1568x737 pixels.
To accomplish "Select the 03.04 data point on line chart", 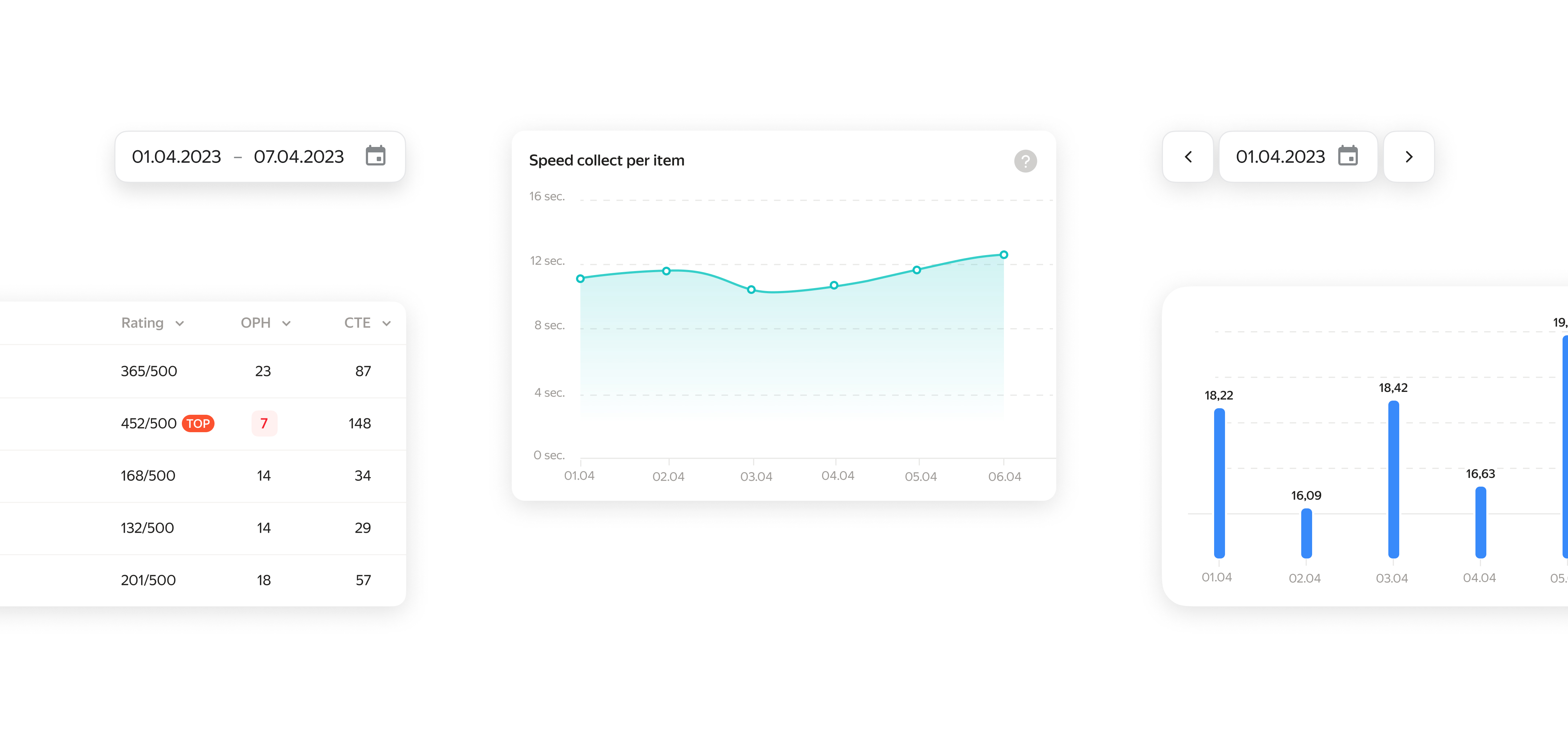I will coord(751,290).
